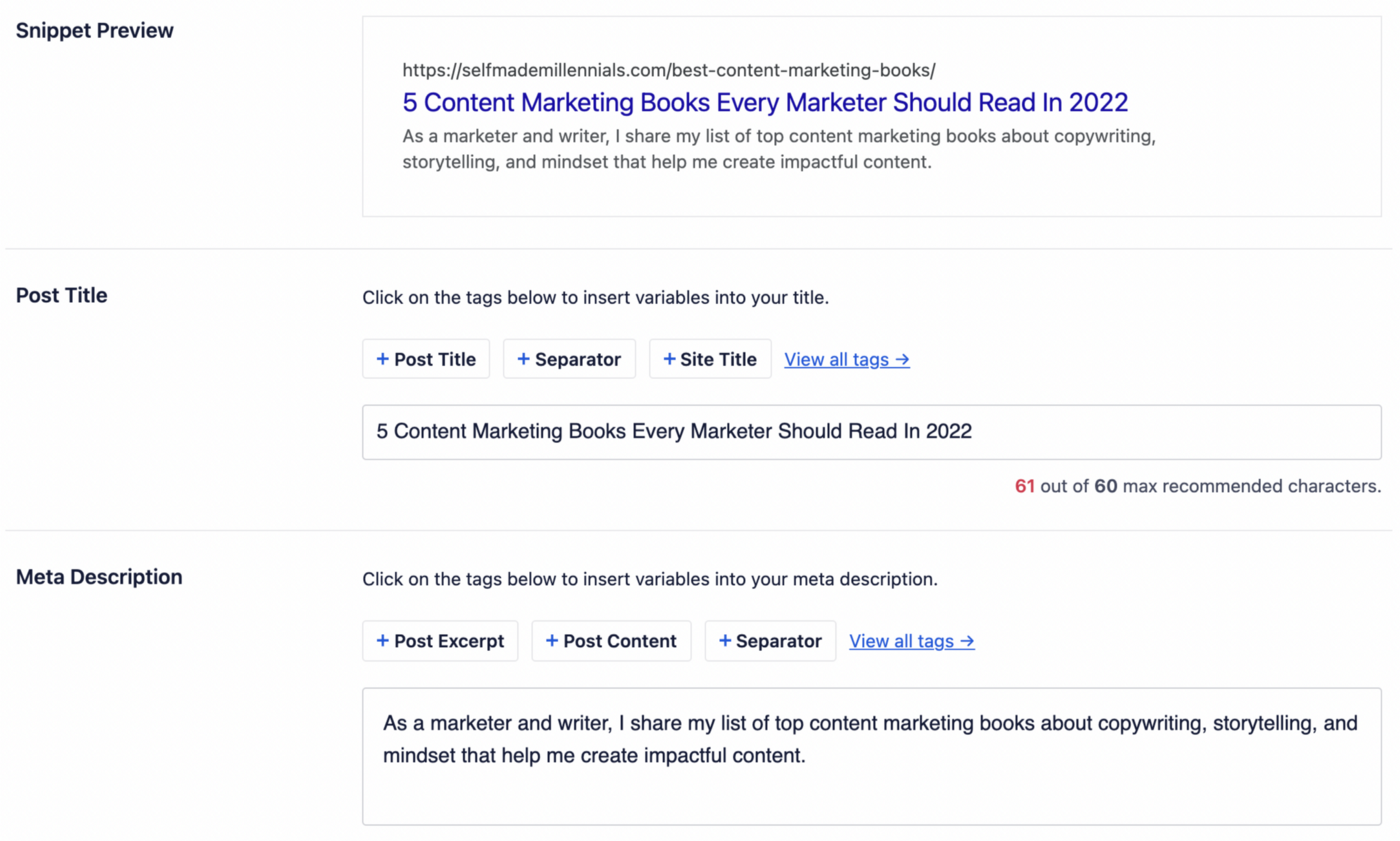This screenshot has width=1400, height=841.
Task: Click the plus icon on the Post Title tag
Action: coord(382,359)
